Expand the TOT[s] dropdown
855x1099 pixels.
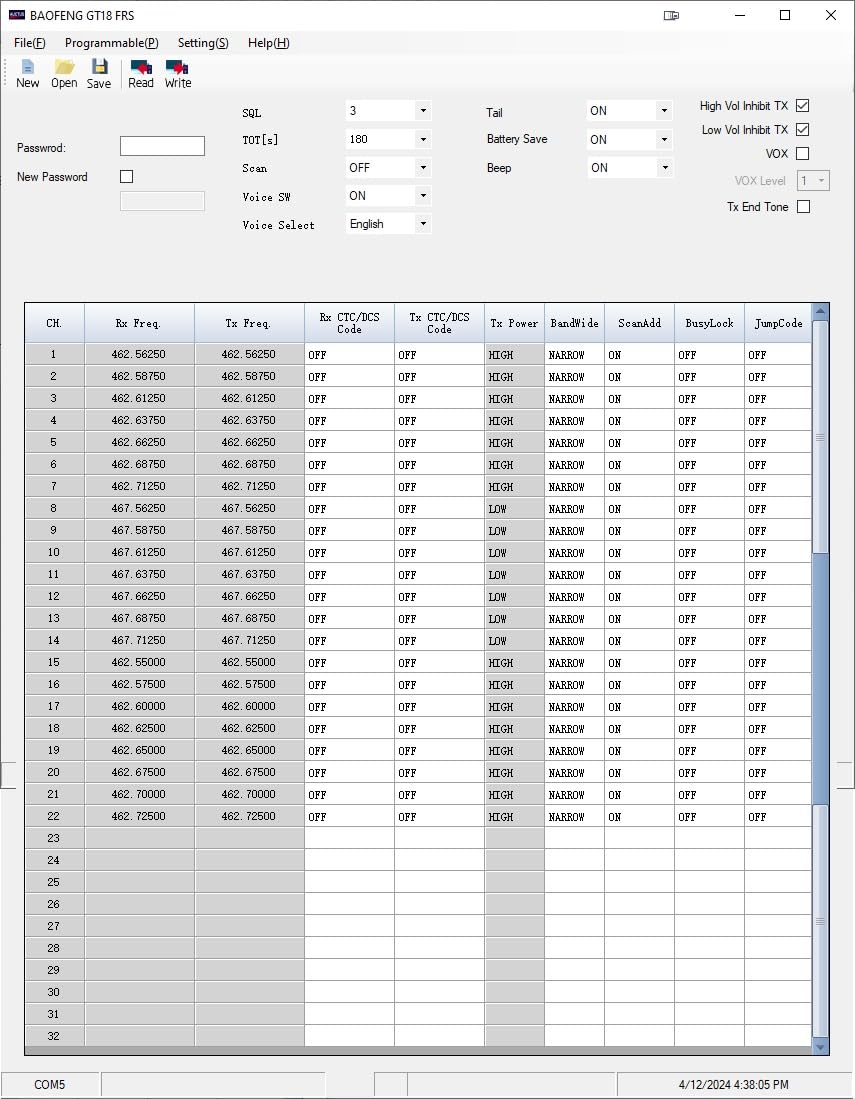point(423,139)
